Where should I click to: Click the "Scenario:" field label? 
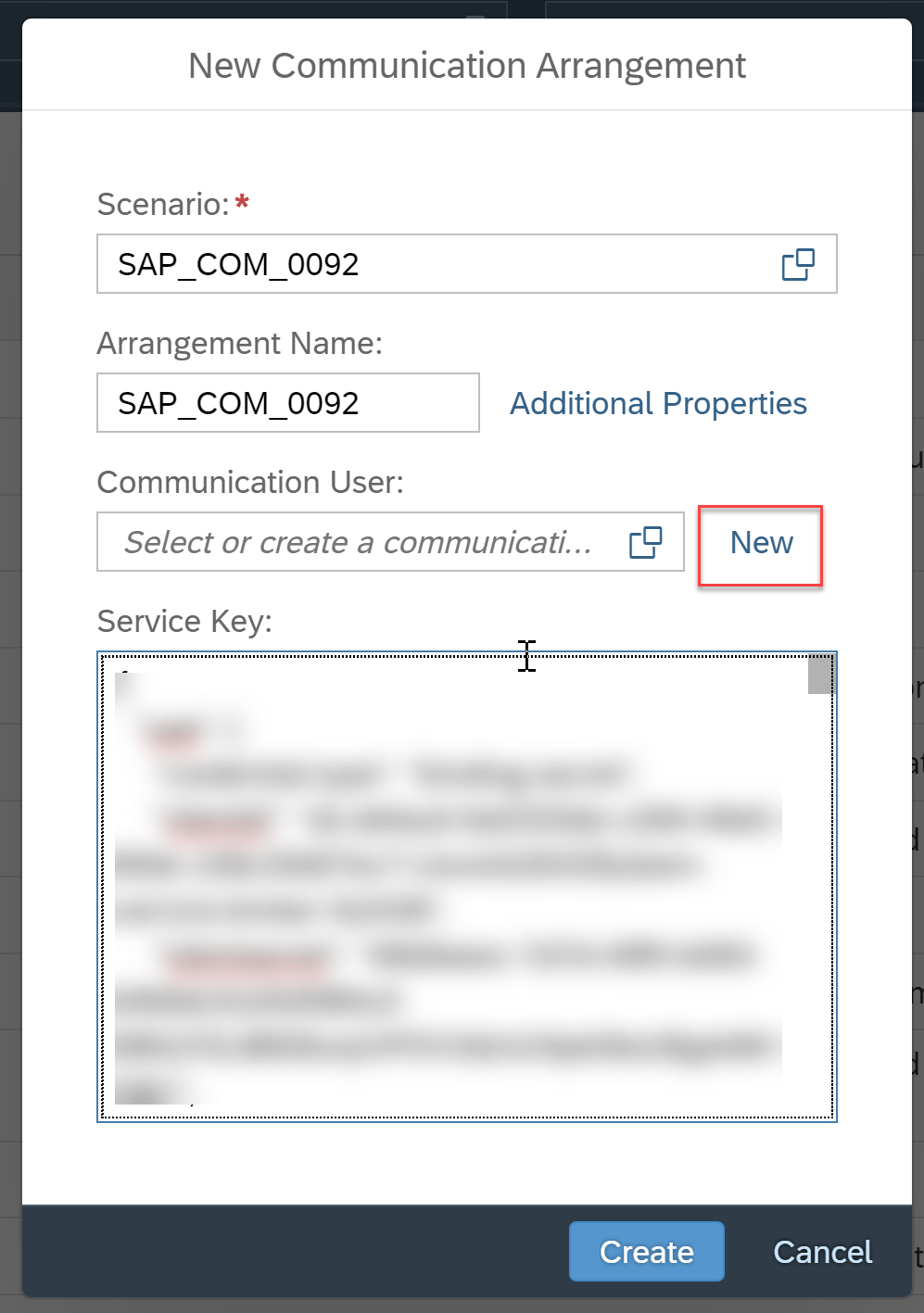pyautogui.click(x=163, y=204)
